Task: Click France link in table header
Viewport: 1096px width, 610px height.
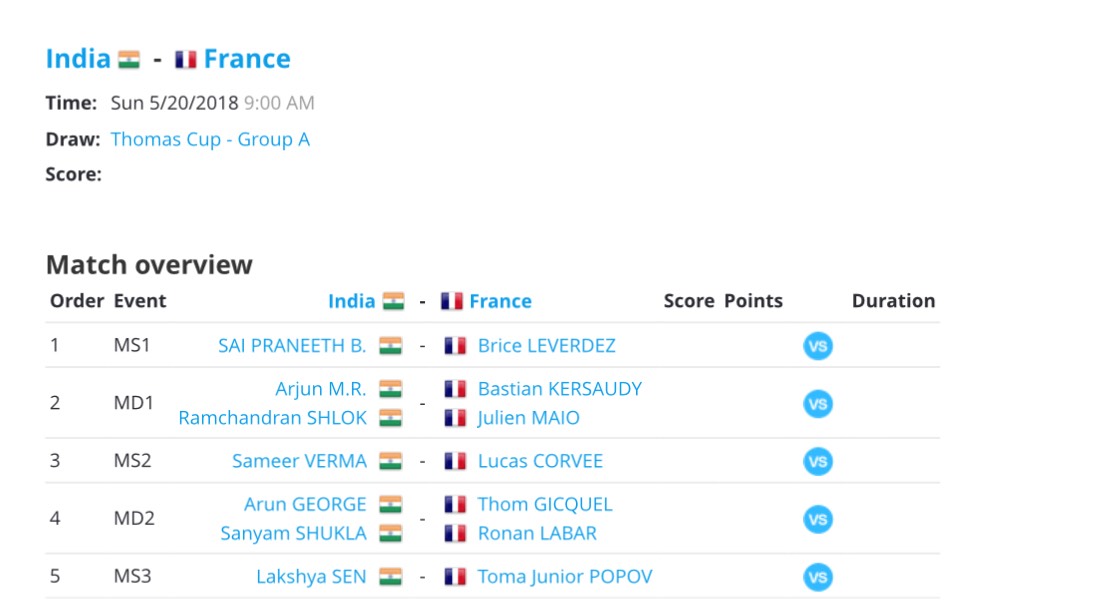Action: (x=500, y=301)
